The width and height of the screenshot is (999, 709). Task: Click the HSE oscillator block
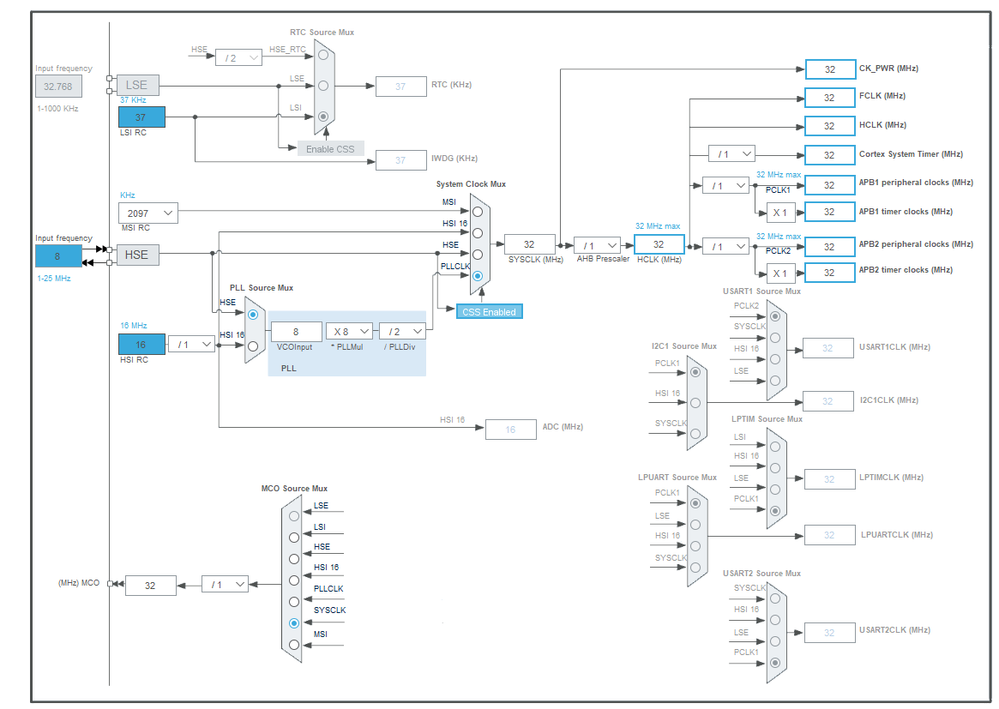138,255
